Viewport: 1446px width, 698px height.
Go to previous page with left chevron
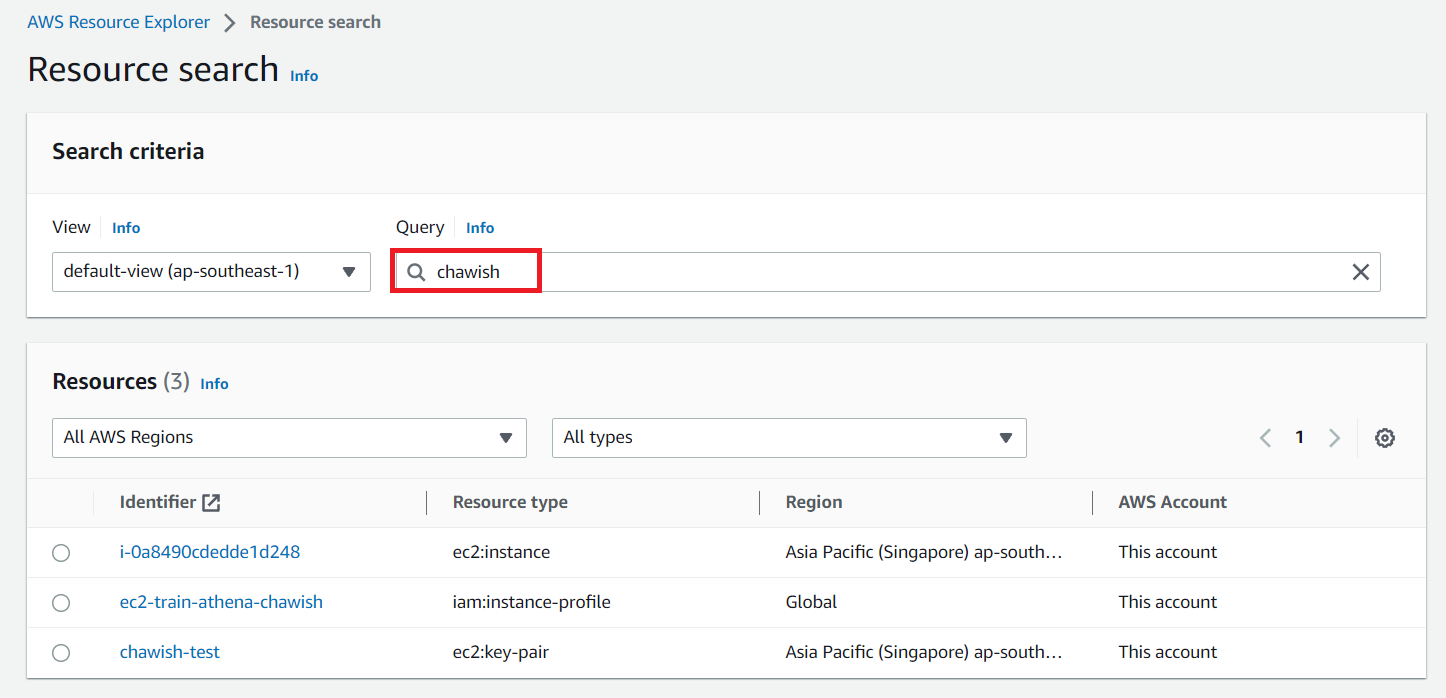click(x=1264, y=437)
